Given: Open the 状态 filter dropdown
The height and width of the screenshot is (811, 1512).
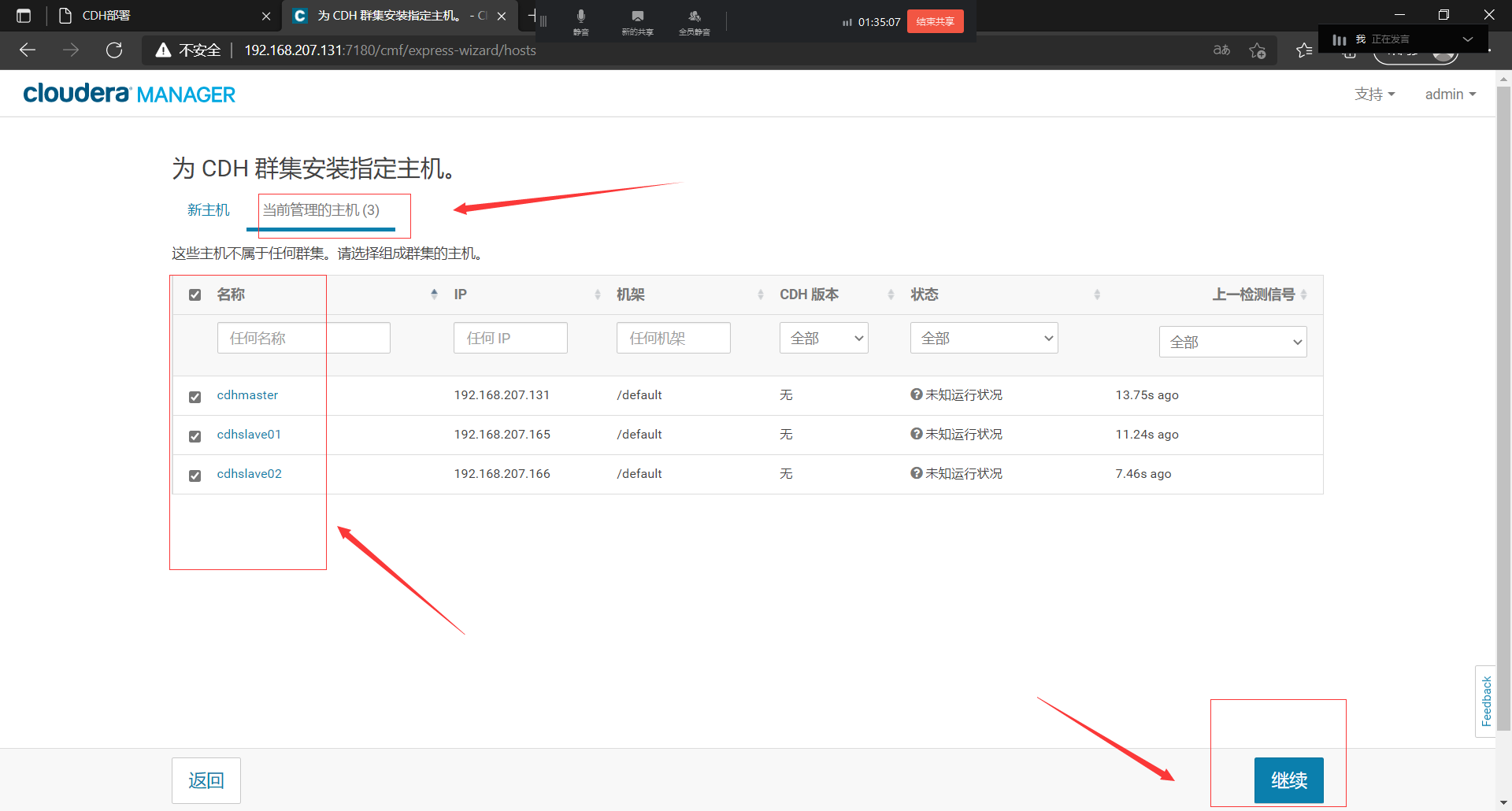Looking at the screenshot, I should click(984, 338).
